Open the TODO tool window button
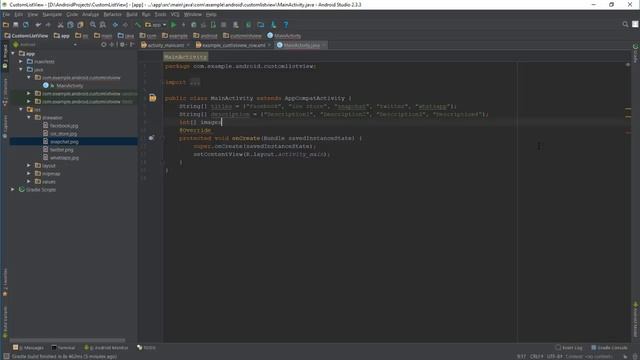Image resolution: width=640 pixels, height=360 pixels. pos(147,348)
